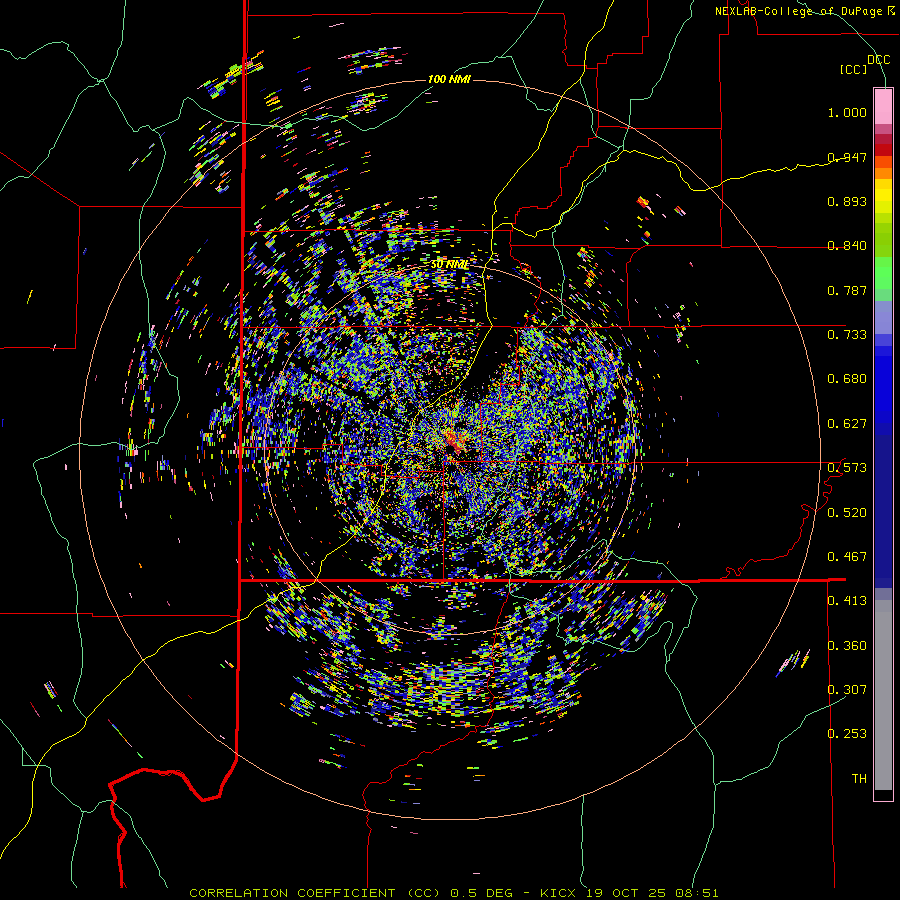
Task: Click the 0.680 scale value
Action: [847, 379]
